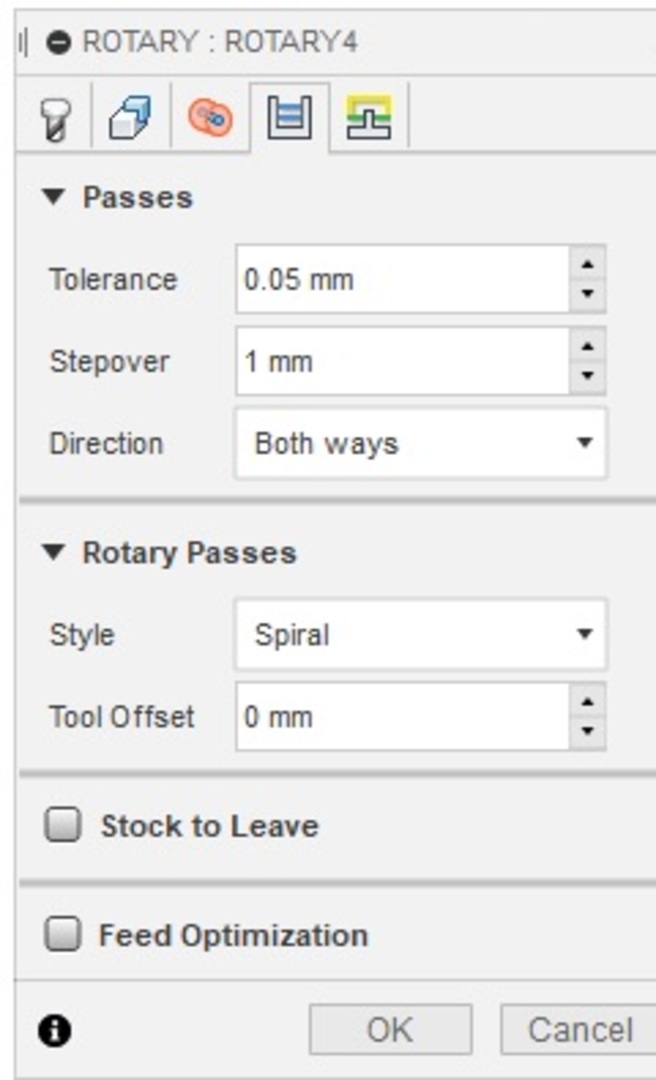The width and height of the screenshot is (656, 1080).
Task: Enable the Feed Optimization checkbox
Action: [63, 935]
